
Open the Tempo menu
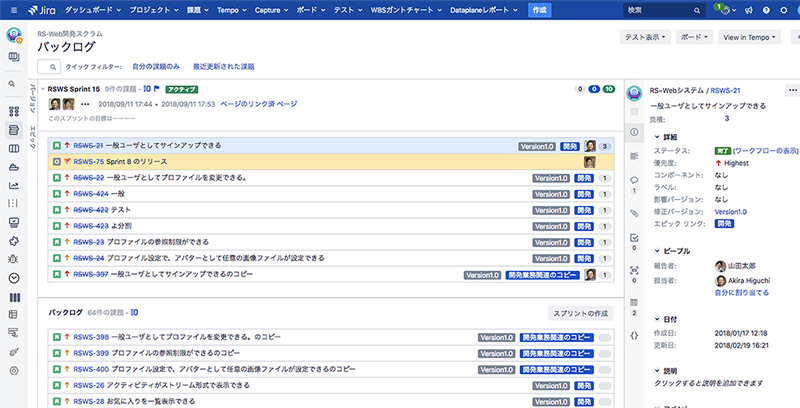[231, 10]
